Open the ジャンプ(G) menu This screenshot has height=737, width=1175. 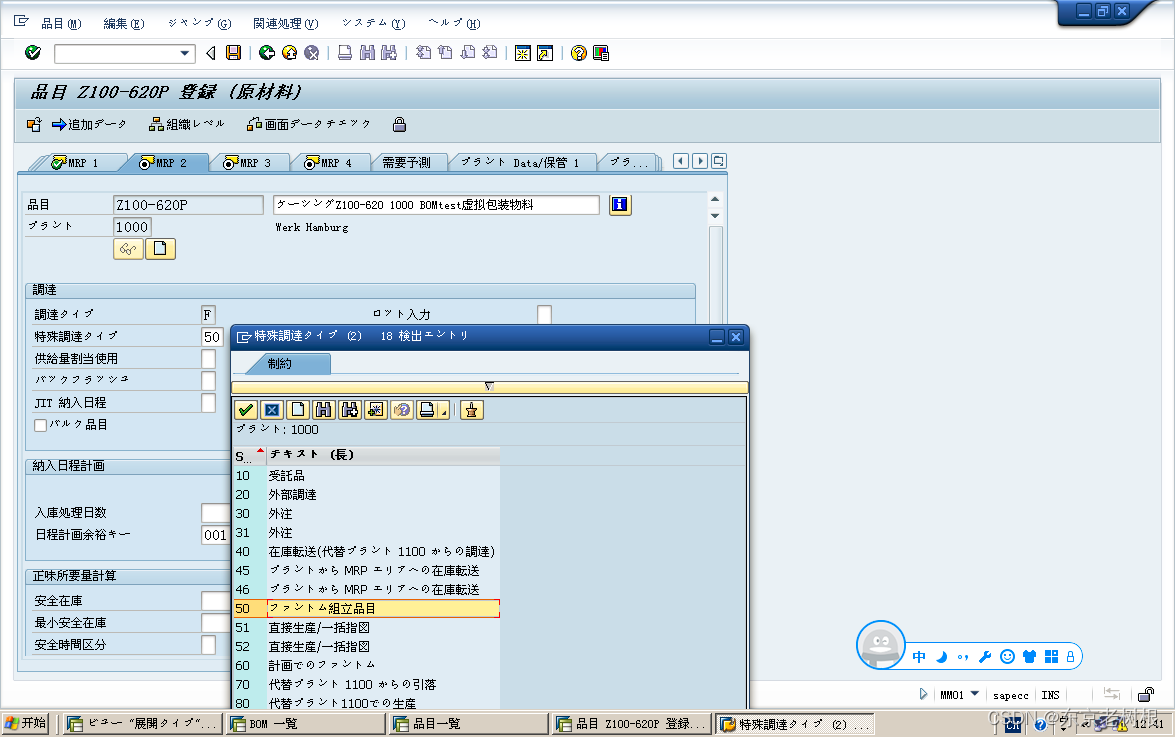pyautogui.click(x=199, y=23)
